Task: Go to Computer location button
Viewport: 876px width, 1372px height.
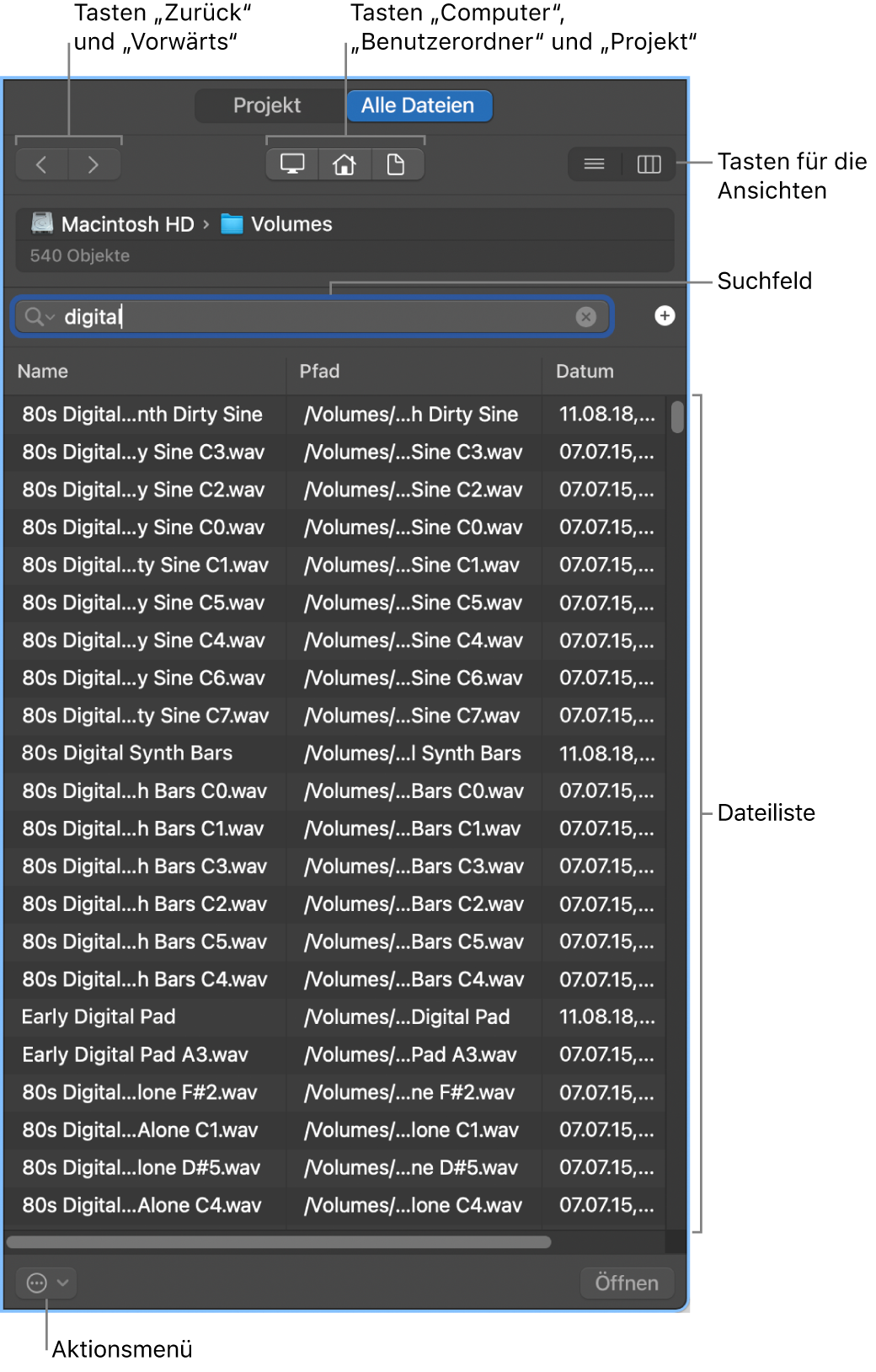Action: pyautogui.click(x=292, y=164)
